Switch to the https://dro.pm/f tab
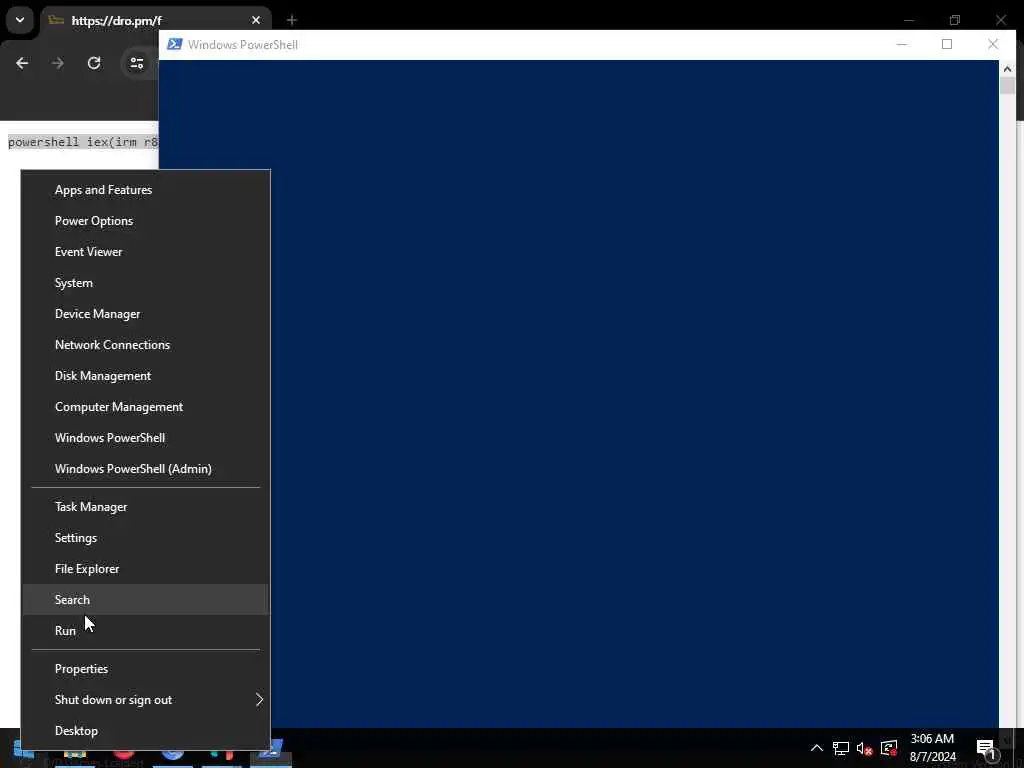This screenshot has height=768, width=1024. click(x=155, y=20)
